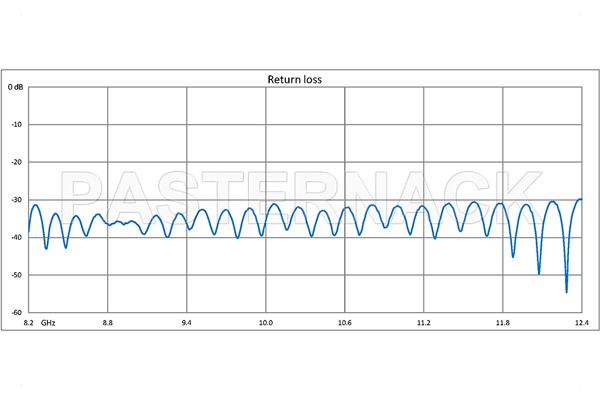Click the deepest dip of the blue curve
This screenshot has width=600, height=400.
(566, 291)
